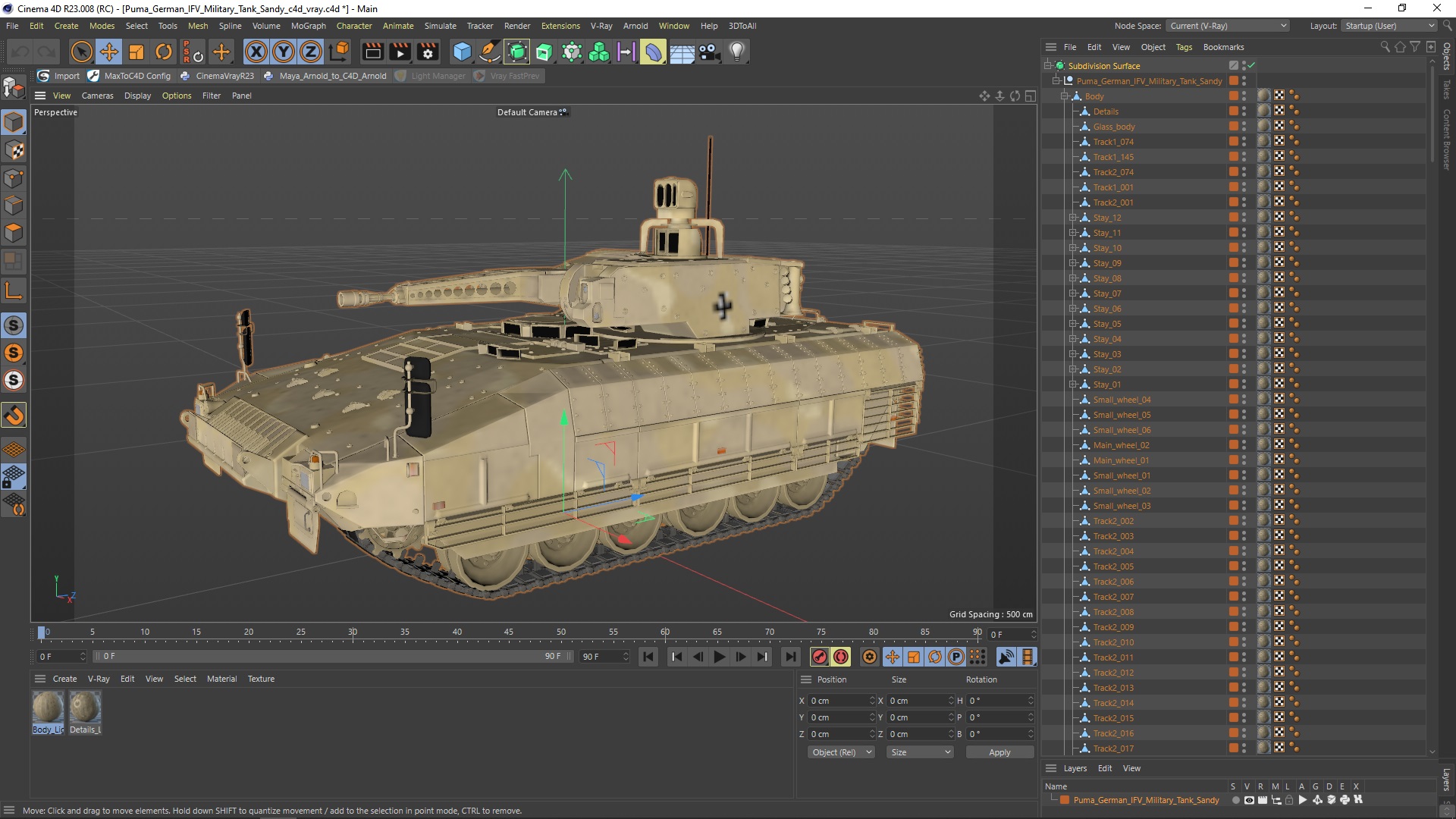
Task: Toggle layer visibility eye in Layers panel
Action: point(1248,799)
